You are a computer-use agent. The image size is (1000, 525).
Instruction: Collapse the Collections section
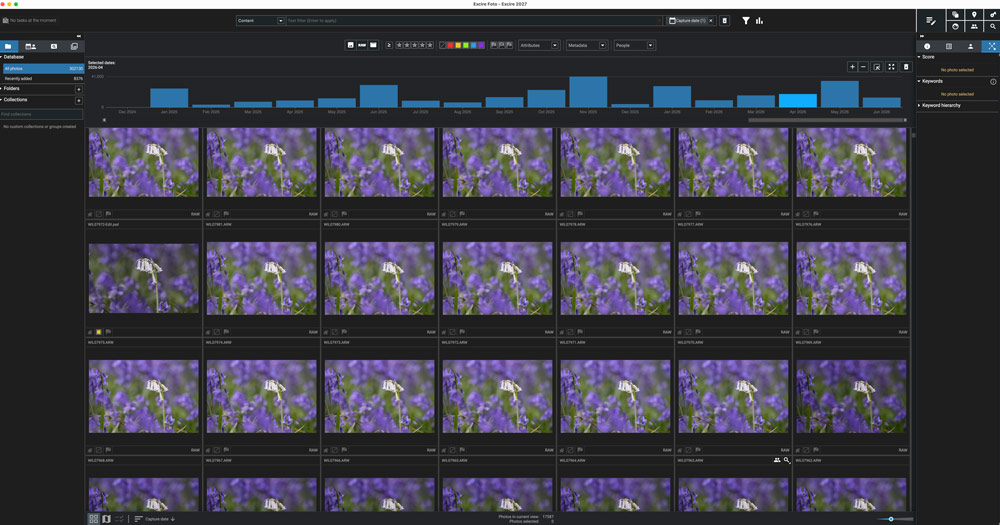(1, 100)
